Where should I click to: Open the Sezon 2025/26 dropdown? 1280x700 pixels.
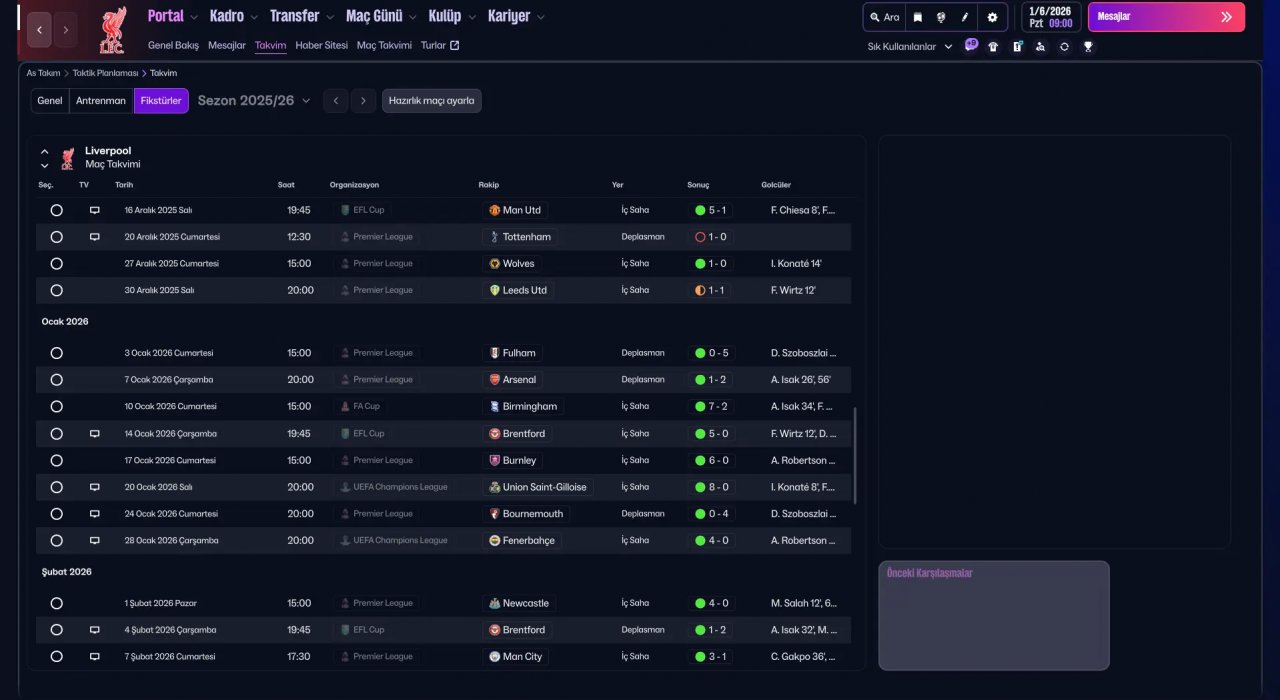click(x=254, y=101)
